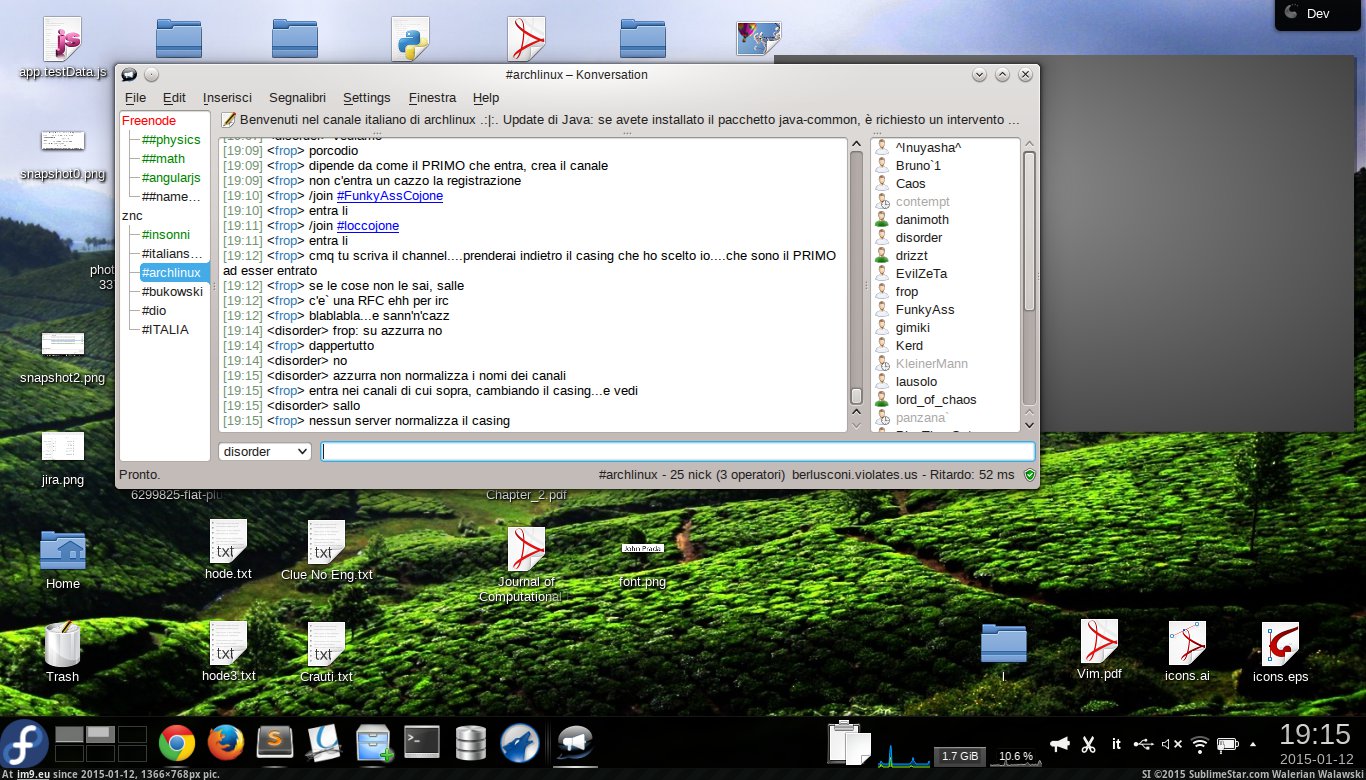Click the database cylinder icon in the panel
Image resolution: width=1366 pixels, height=780 pixels.
pos(471,743)
